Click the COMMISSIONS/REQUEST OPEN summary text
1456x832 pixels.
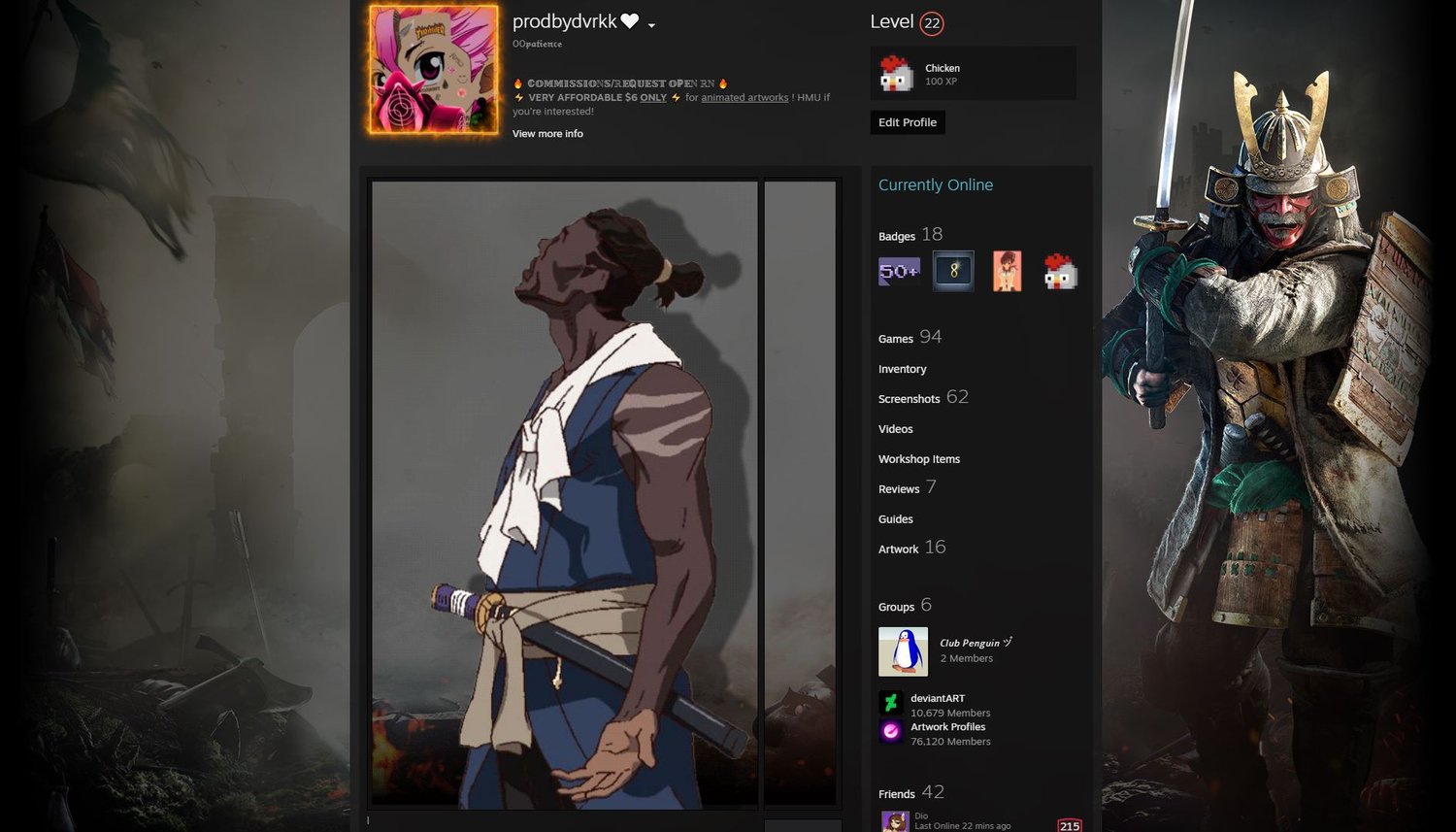tap(620, 83)
